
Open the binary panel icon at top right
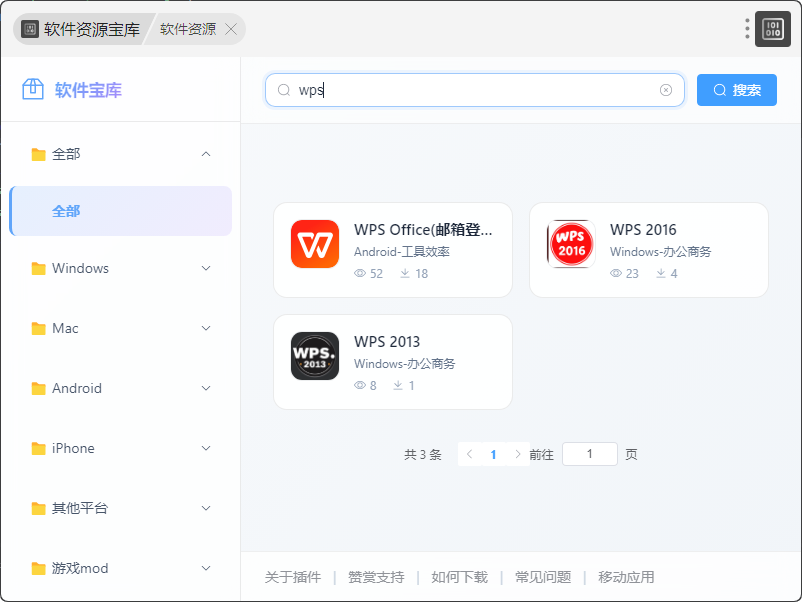pos(772,29)
